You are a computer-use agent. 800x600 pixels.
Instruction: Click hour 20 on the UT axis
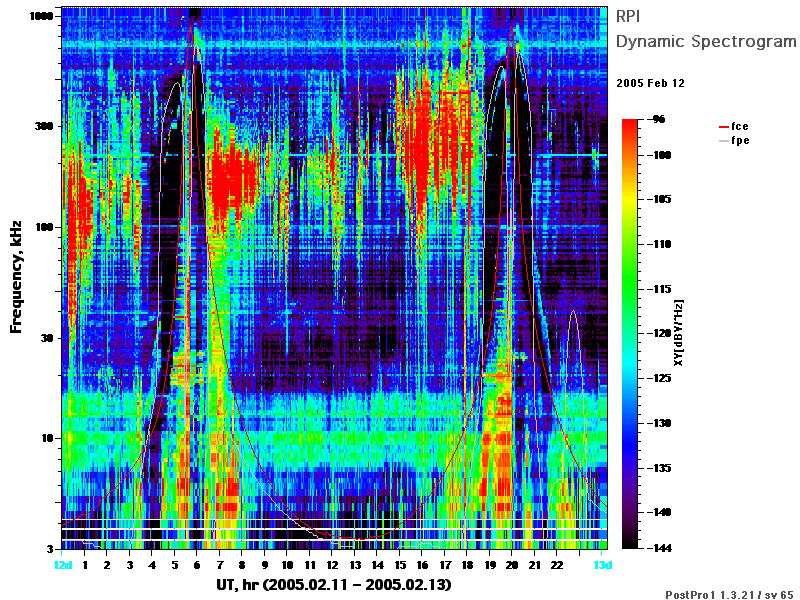[512, 565]
